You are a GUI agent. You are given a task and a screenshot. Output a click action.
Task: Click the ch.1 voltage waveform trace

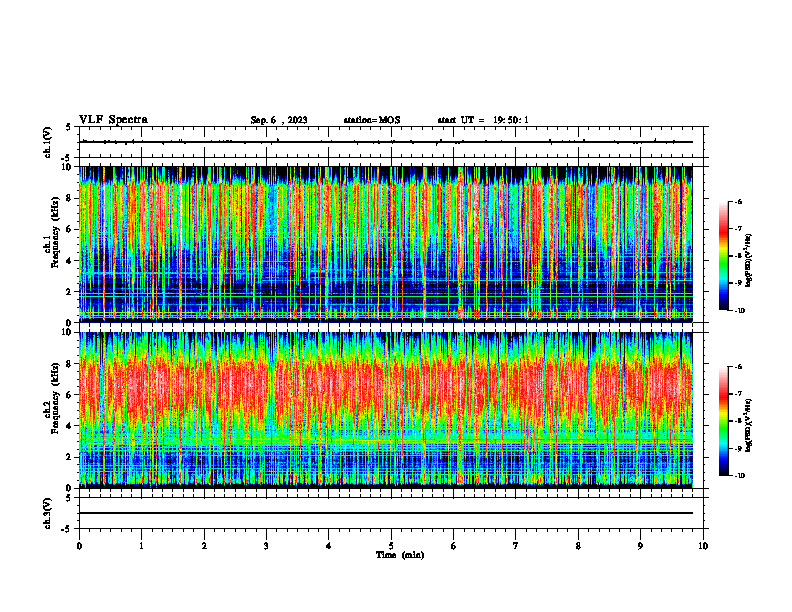[386, 142]
